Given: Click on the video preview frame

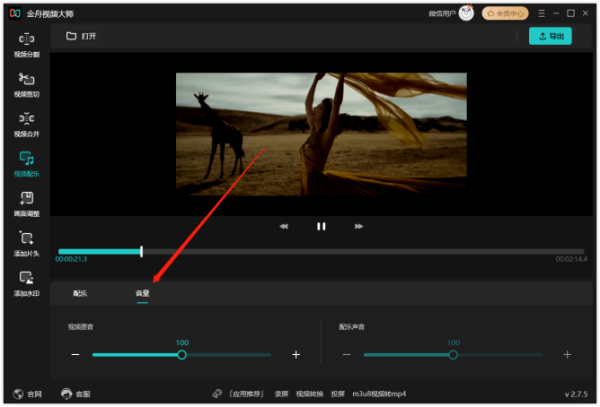Looking at the screenshot, I should [321, 134].
